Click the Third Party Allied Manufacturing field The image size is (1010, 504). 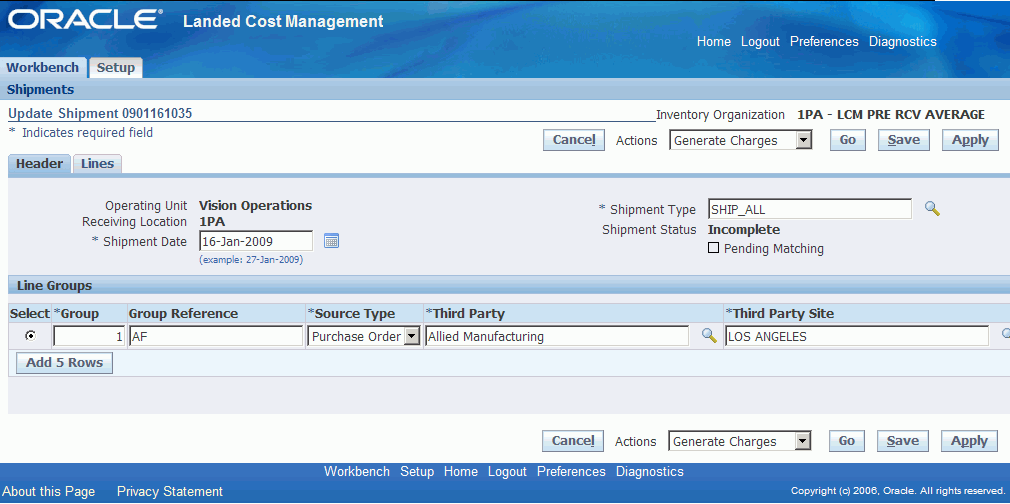(x=557, y=336)
